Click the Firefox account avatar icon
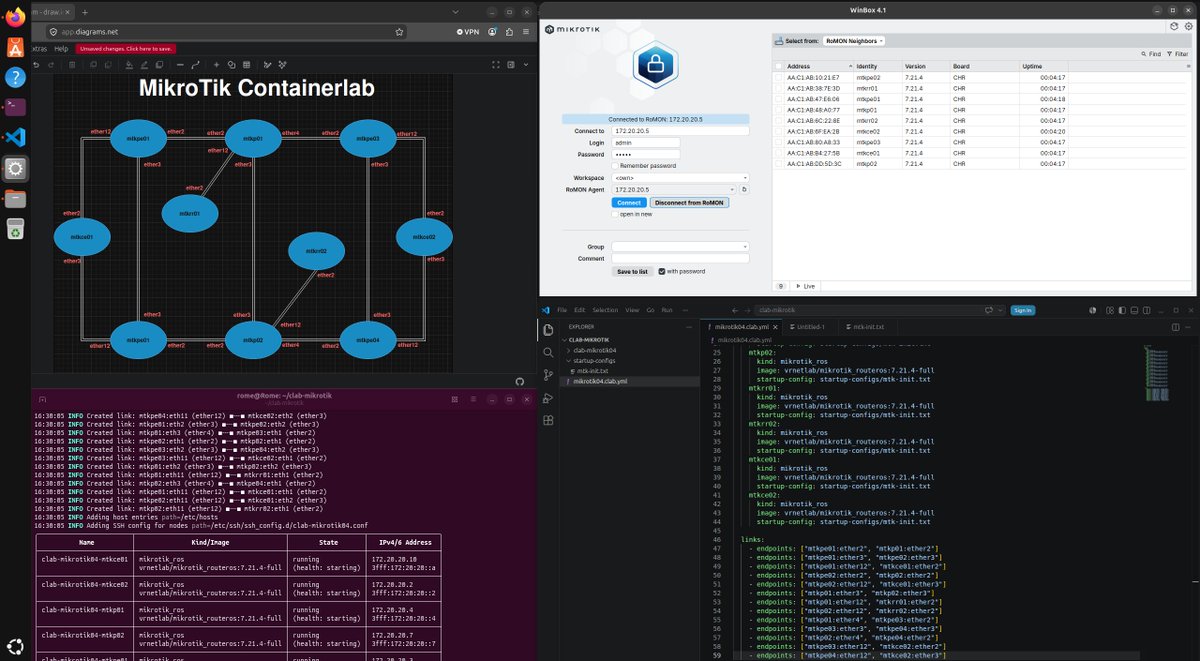This screenshot has width=1200, height=661. pyautogui.click(x=491, y=31)
